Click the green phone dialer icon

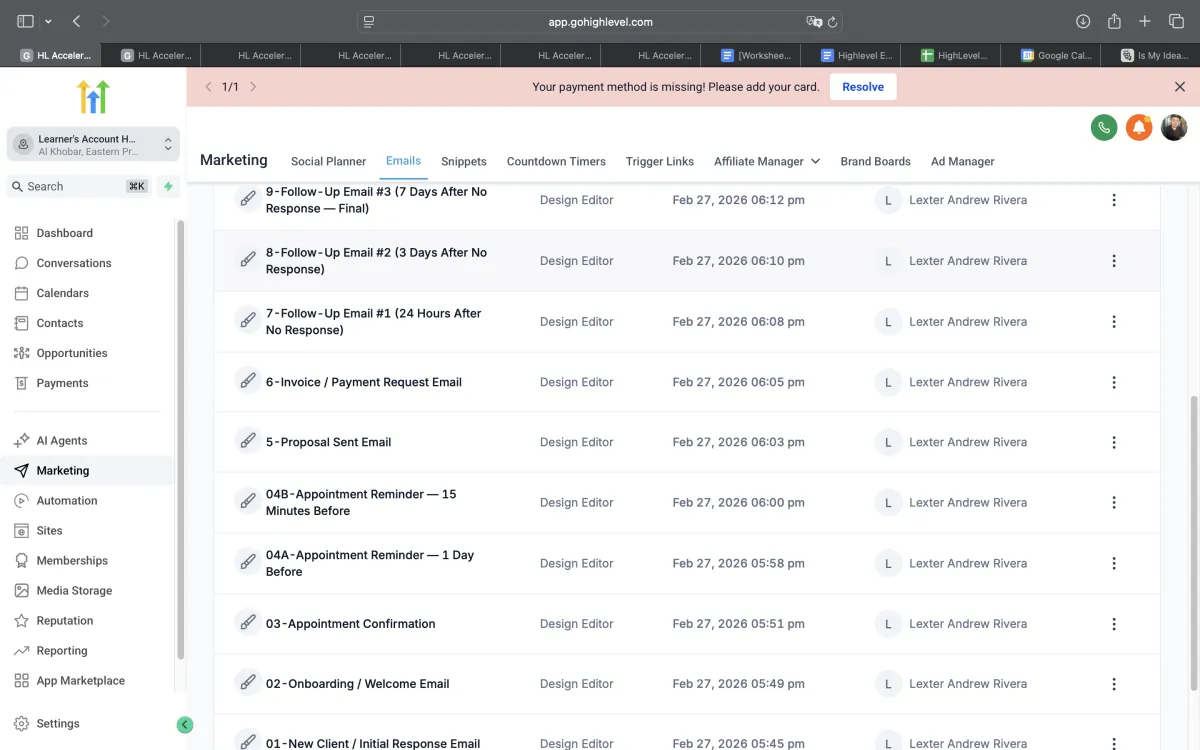click(1104, 127)
